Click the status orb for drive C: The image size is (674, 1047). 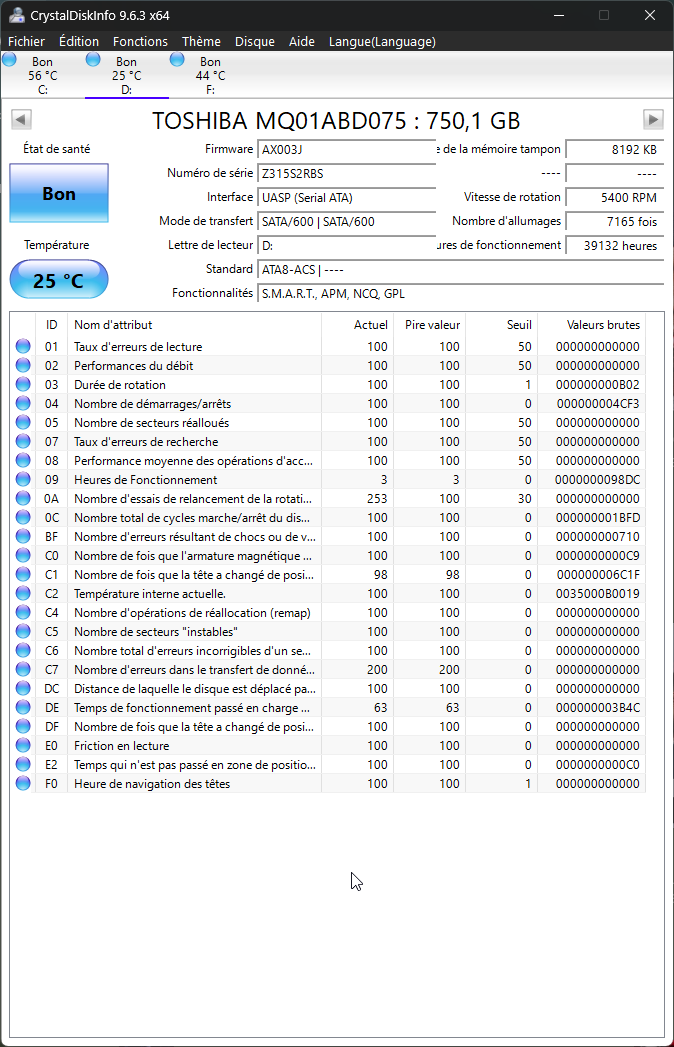[10, 60]
